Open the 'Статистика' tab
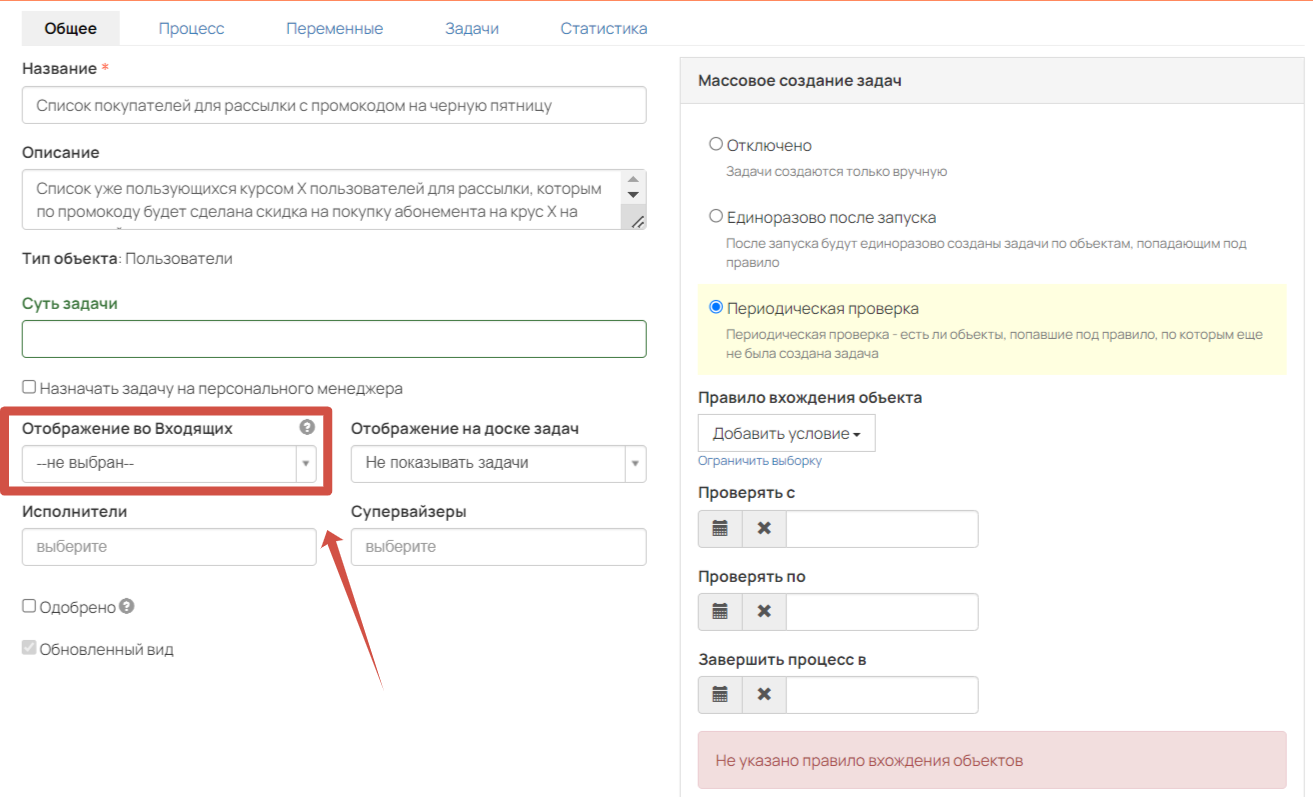 [x=604, y=28]
